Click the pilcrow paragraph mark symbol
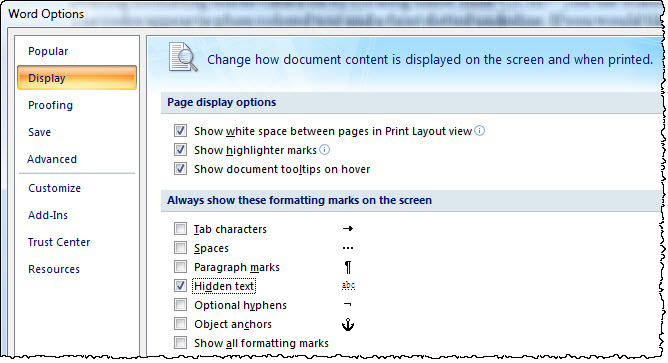The image size is (668, 363). pos(348,267)
